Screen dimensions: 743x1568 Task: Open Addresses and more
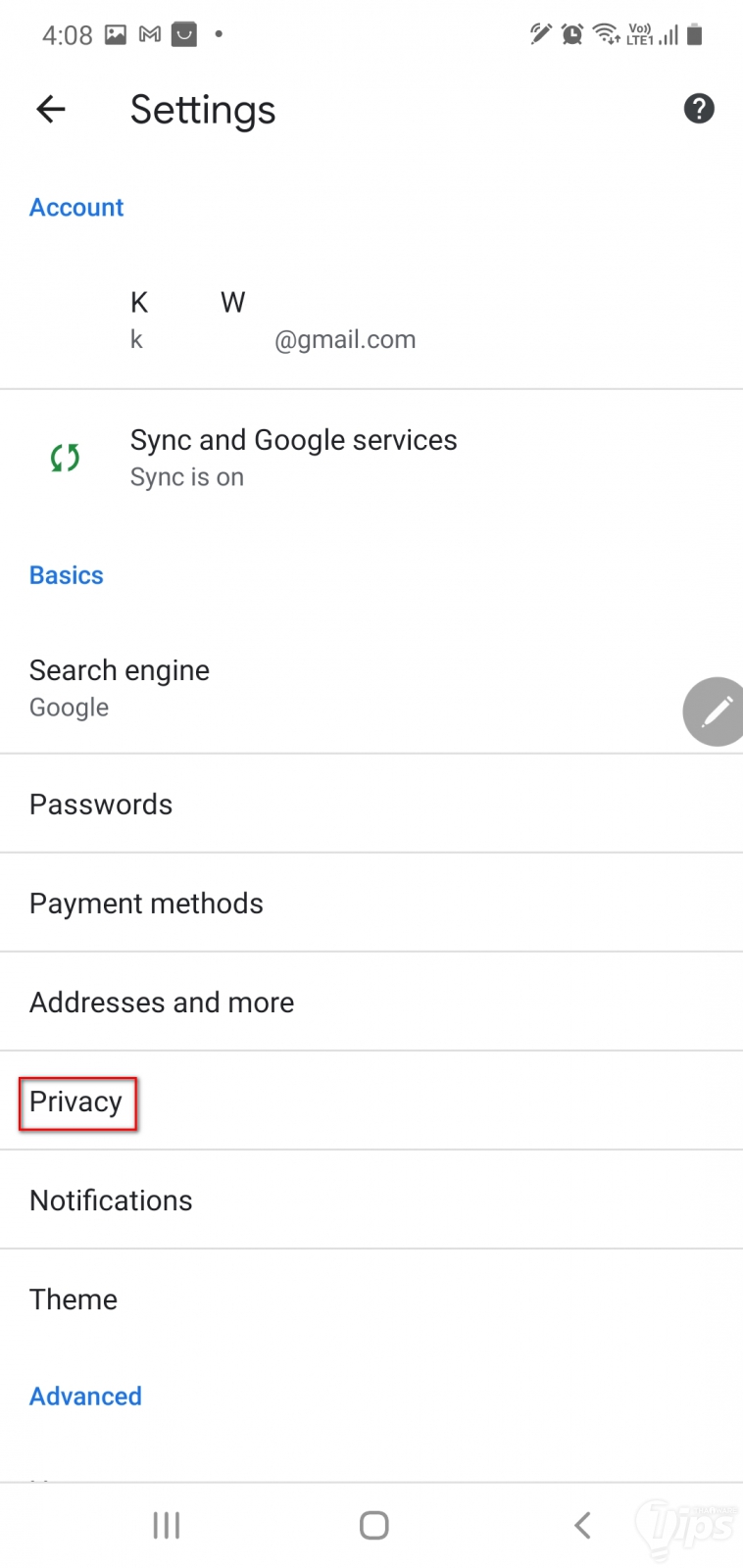[x=162, y=1003]
